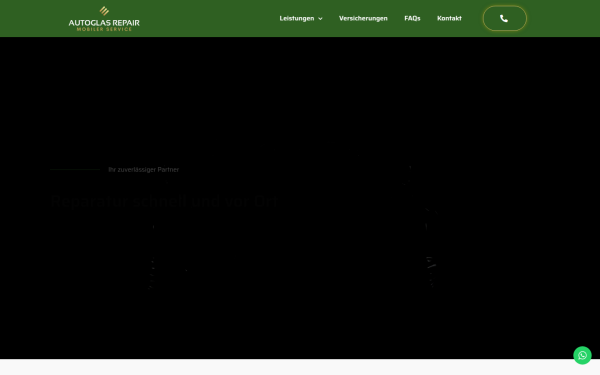Screen dimensions: 600x375
Task: Click the AUTOGLAS REPAIR logo text
Action: click(104, 23)
